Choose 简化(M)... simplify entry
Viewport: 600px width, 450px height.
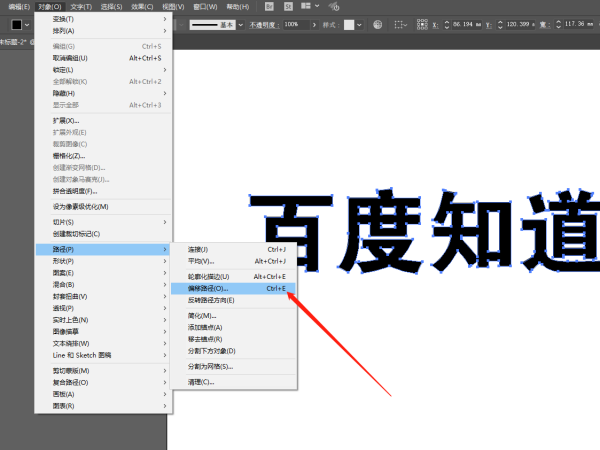(x=233, y=316)
